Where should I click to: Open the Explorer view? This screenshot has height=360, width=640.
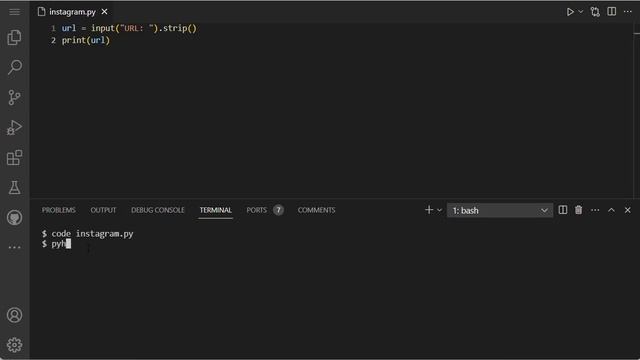pyautogui.click(x=14, y=37)
